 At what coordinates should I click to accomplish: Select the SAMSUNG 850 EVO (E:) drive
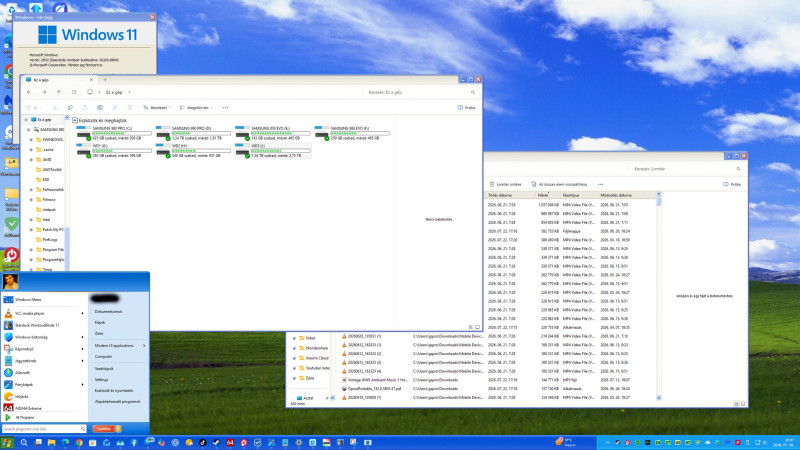click(x=272, y=133)
